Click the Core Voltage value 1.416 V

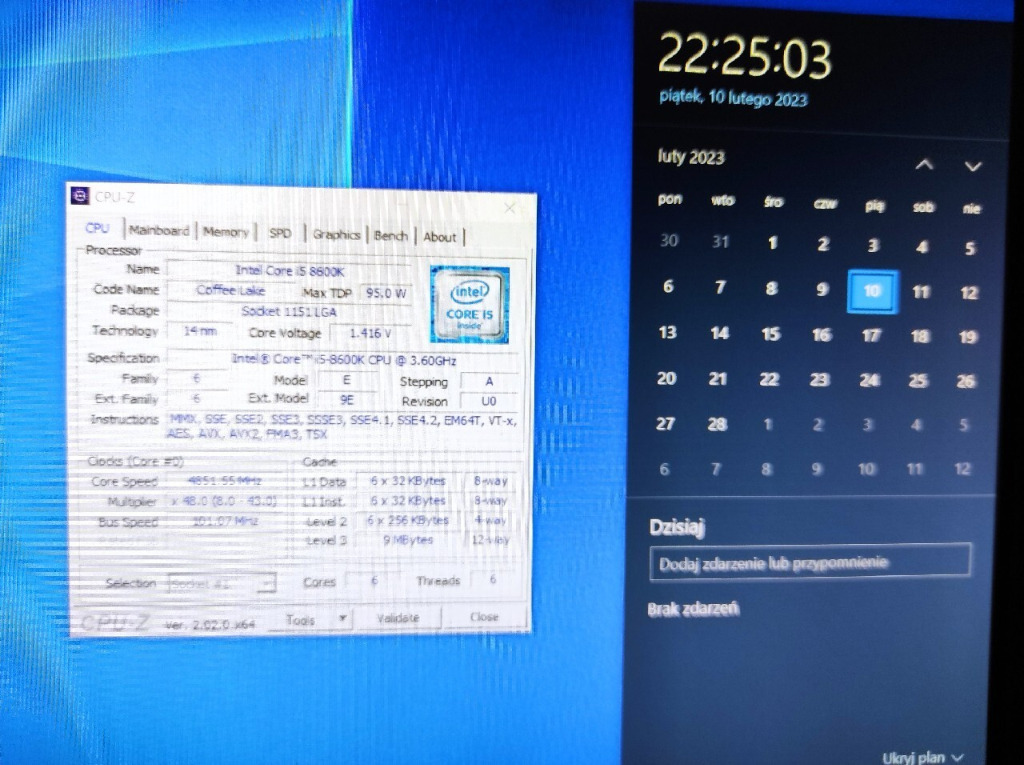pyautogui.click(x=370, y=333)
